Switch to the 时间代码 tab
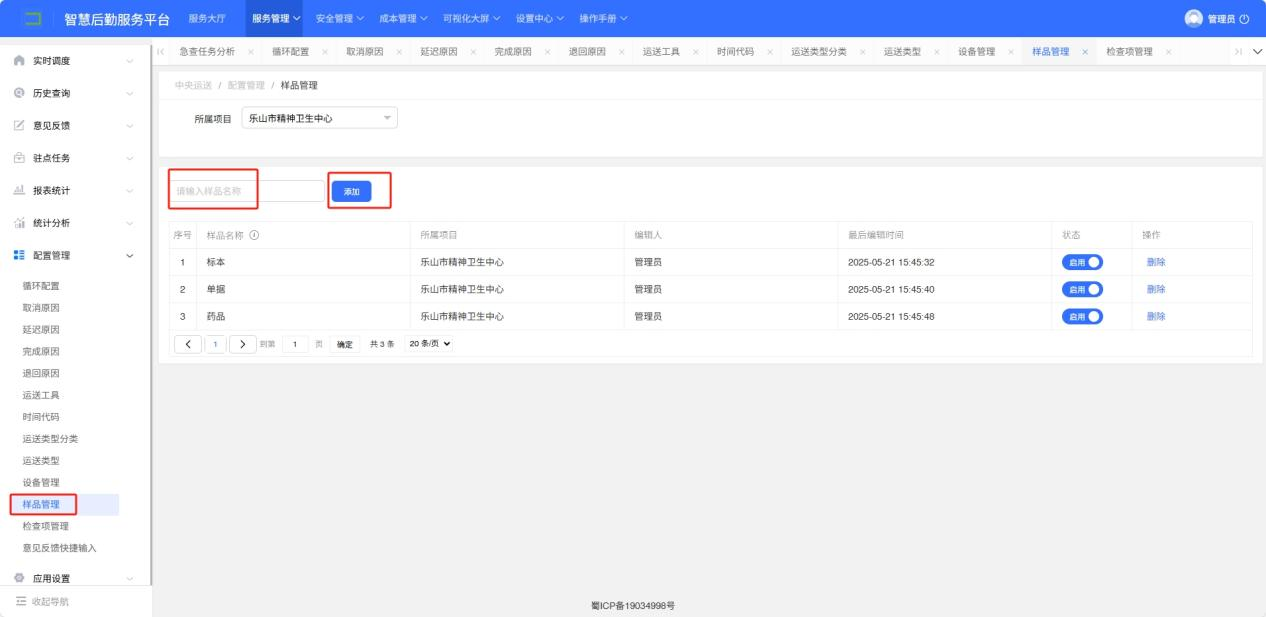The height and width of the screenshot is (617, 1266). click(735, 52)
